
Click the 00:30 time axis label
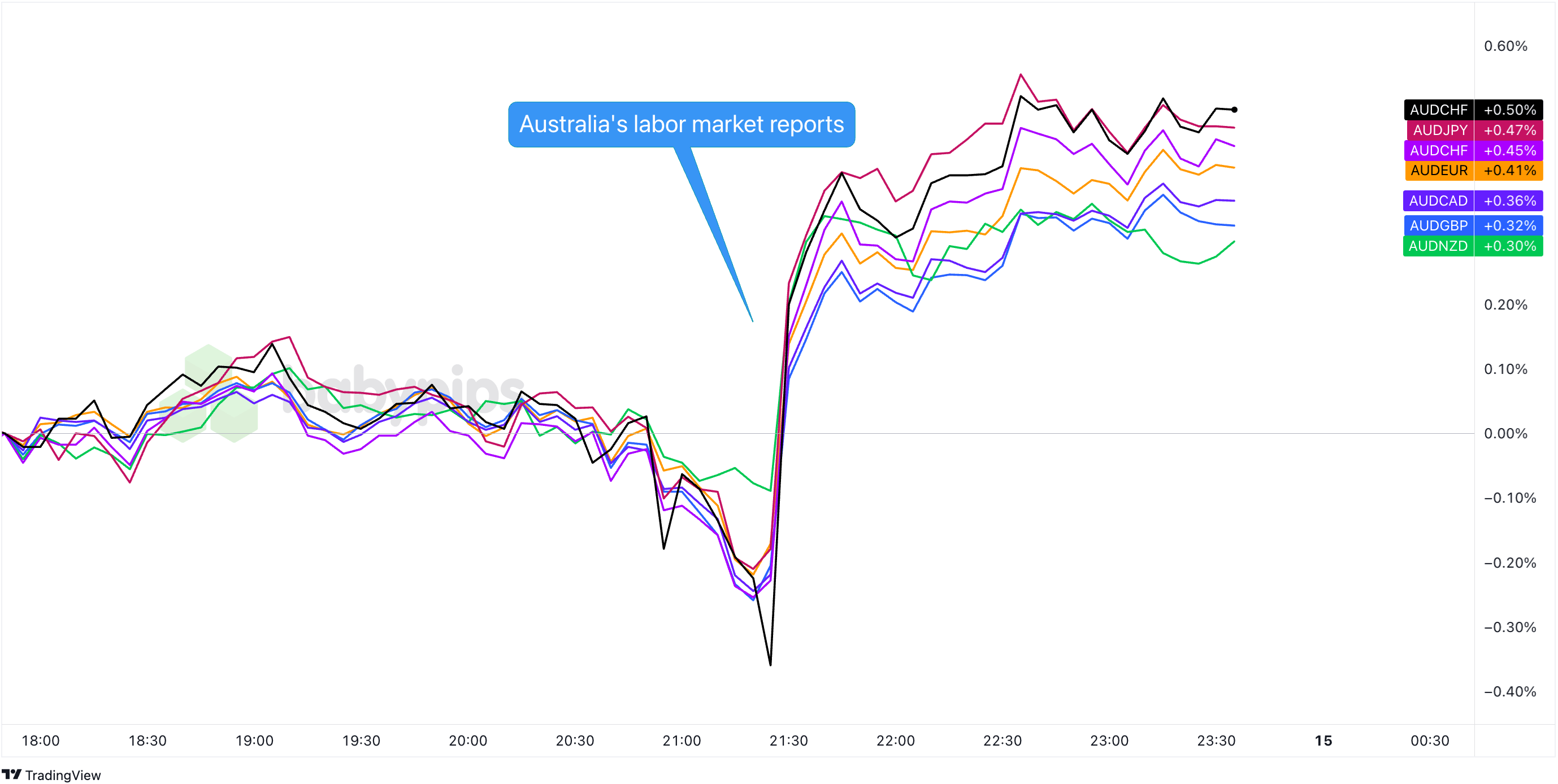tap(1430, 741)
